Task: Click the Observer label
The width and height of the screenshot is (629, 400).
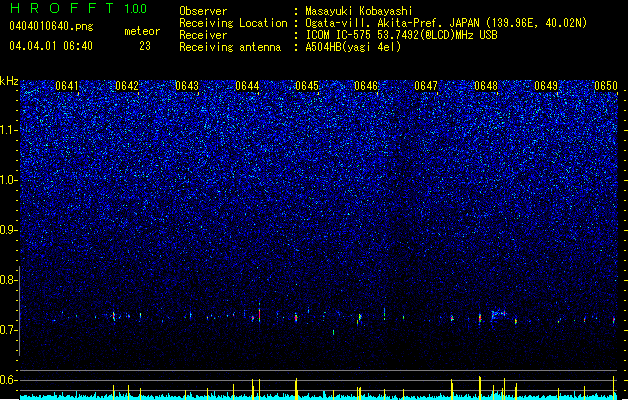Action: click(203, 11)
